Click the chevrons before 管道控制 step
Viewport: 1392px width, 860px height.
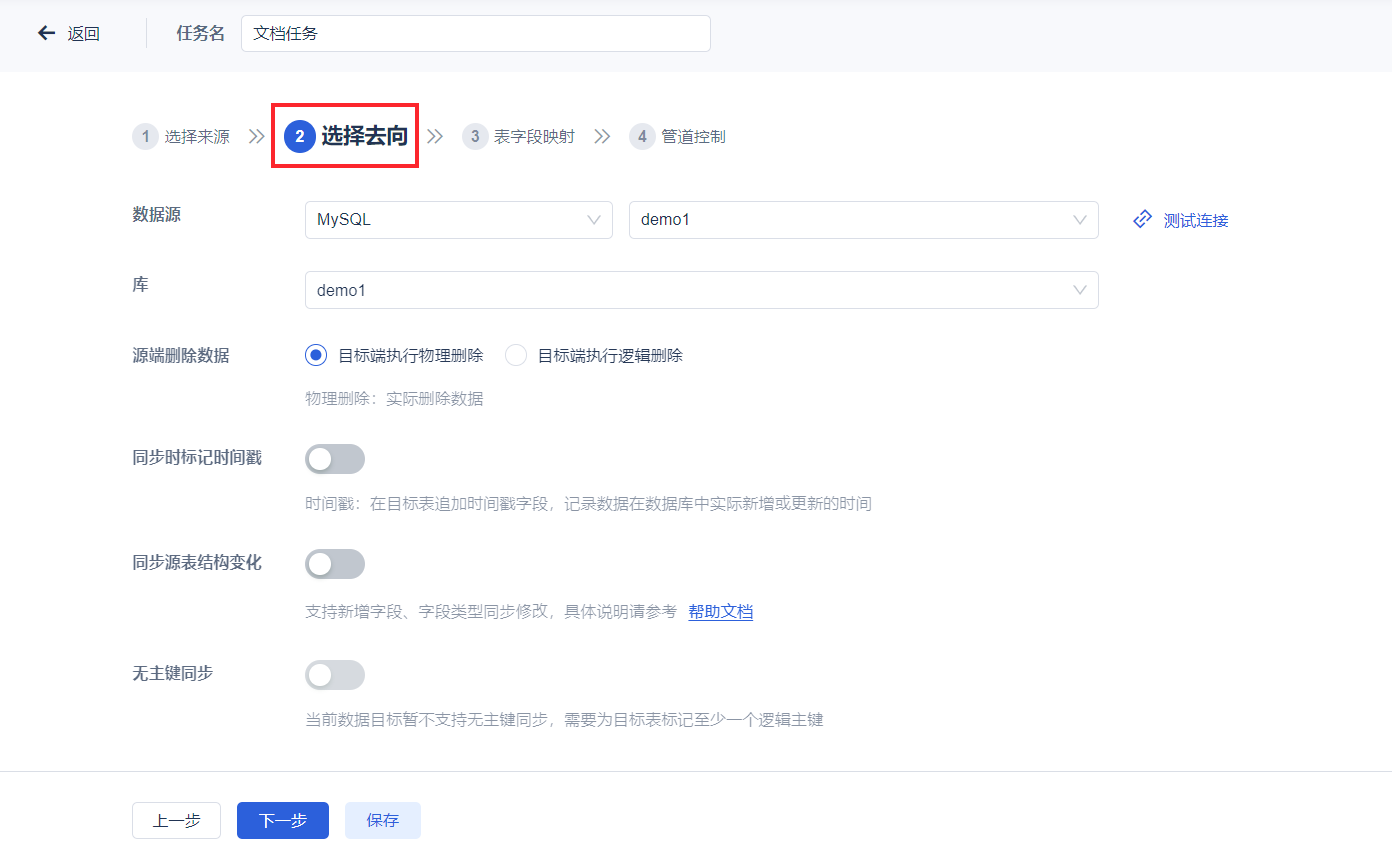(x=602, y=136)
